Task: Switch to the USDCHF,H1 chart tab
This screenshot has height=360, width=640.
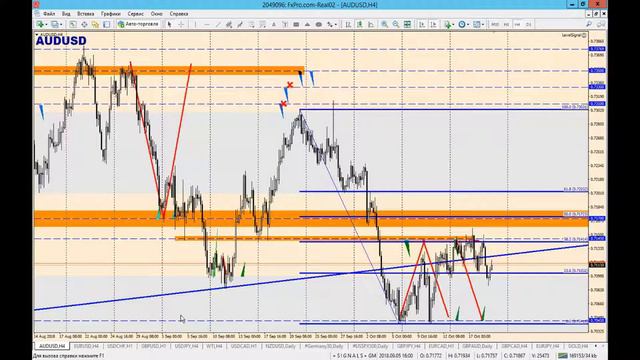Action: [x=120, y=346]
